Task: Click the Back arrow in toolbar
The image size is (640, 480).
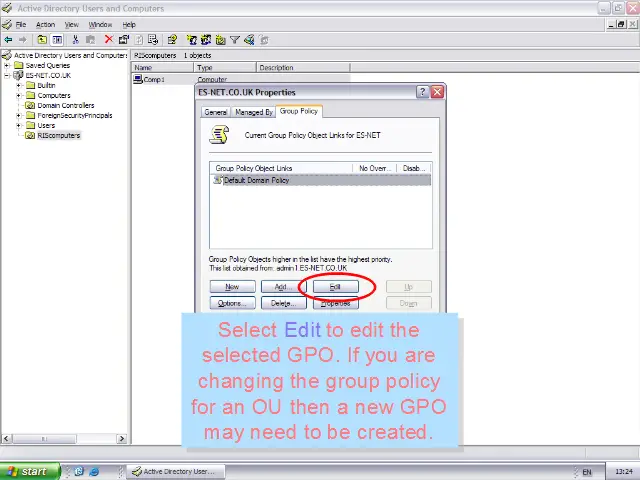Action: 9,40
